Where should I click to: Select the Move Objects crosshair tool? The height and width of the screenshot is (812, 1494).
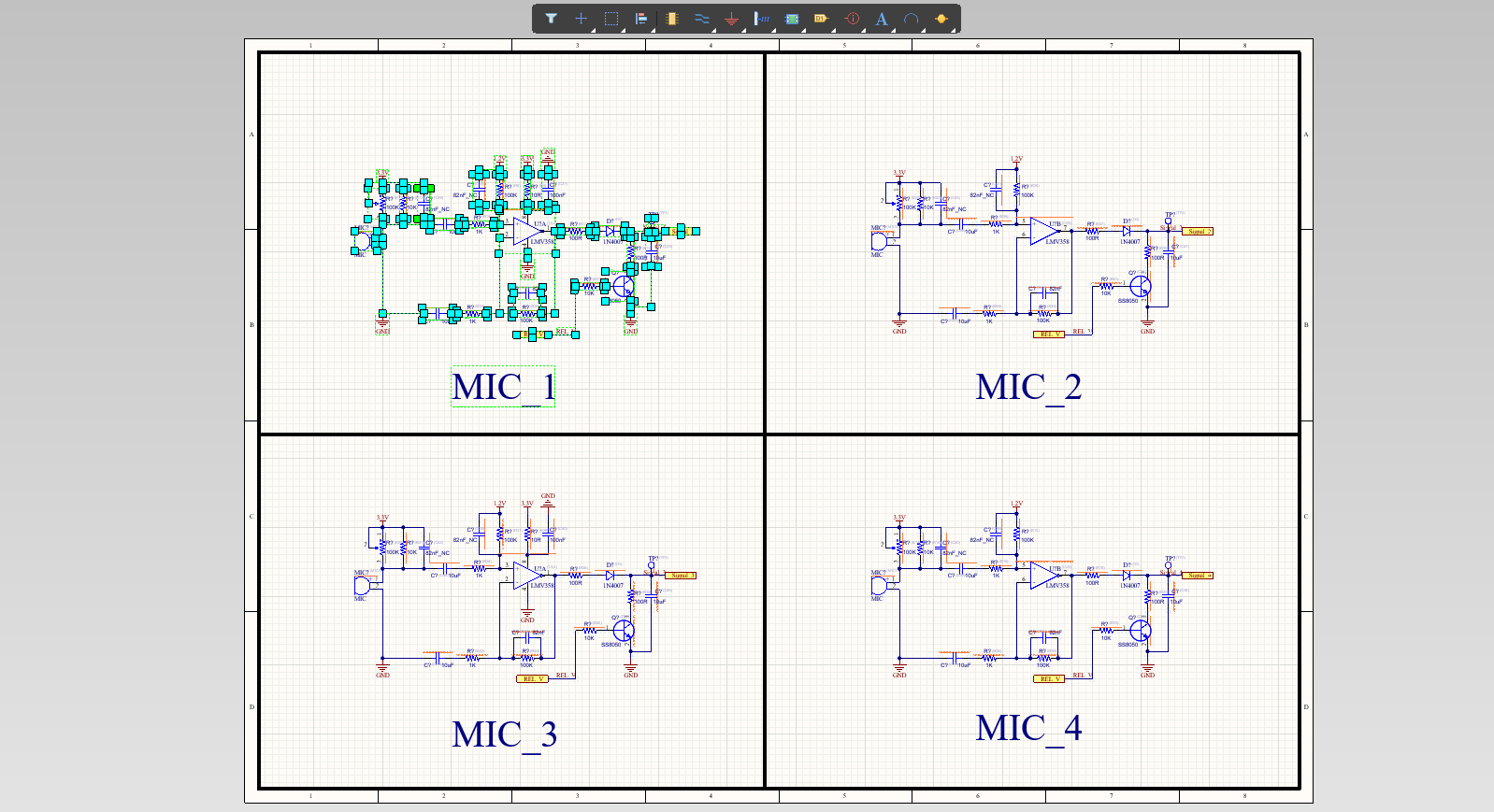(x=582, y=19)
